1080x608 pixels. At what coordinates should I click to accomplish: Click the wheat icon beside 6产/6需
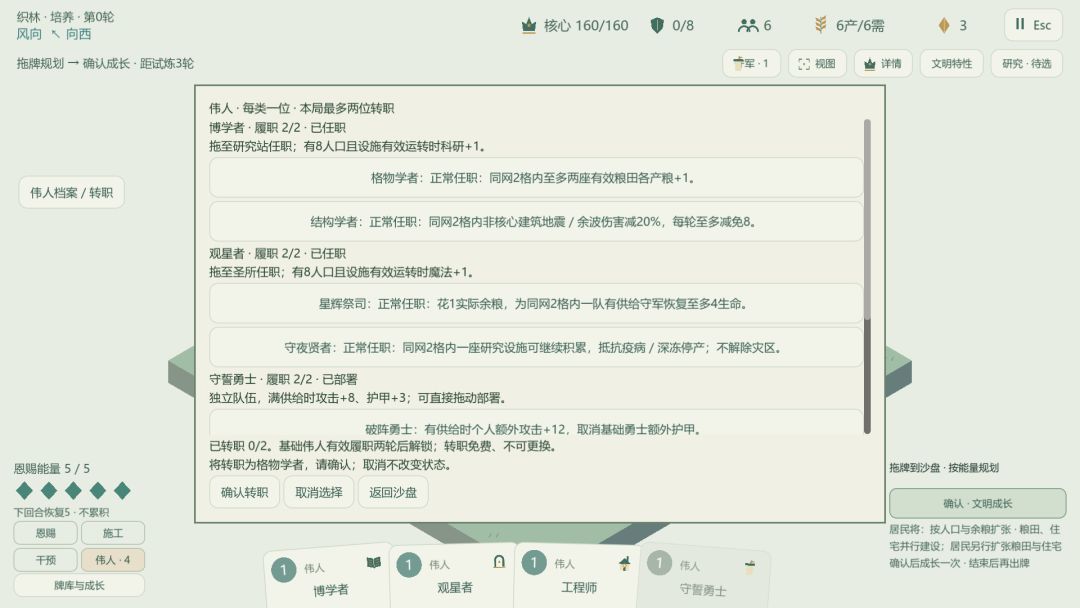[820, 25]
